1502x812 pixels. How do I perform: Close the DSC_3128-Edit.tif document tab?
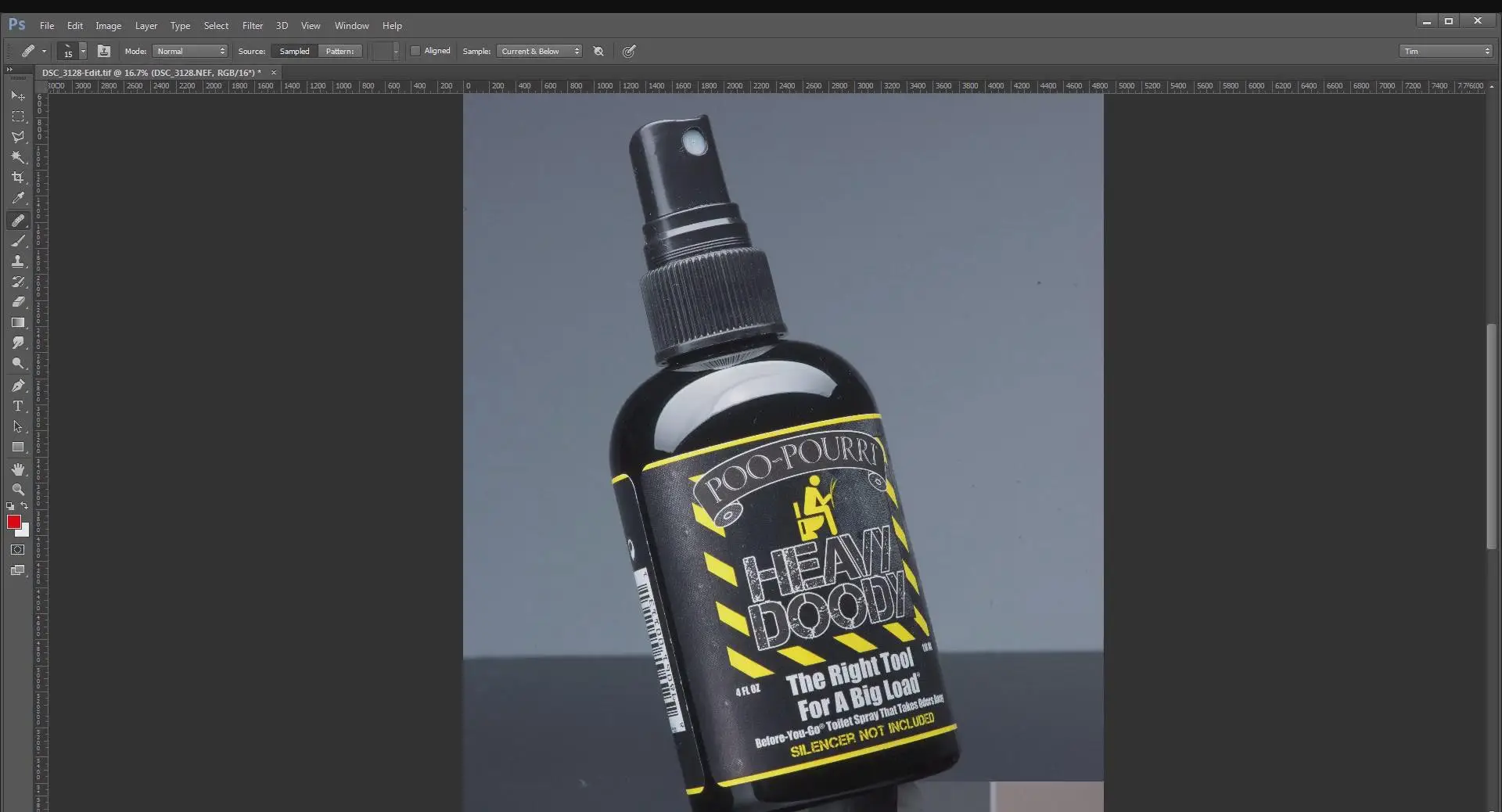pyautogui.click(x=274, y=72)
